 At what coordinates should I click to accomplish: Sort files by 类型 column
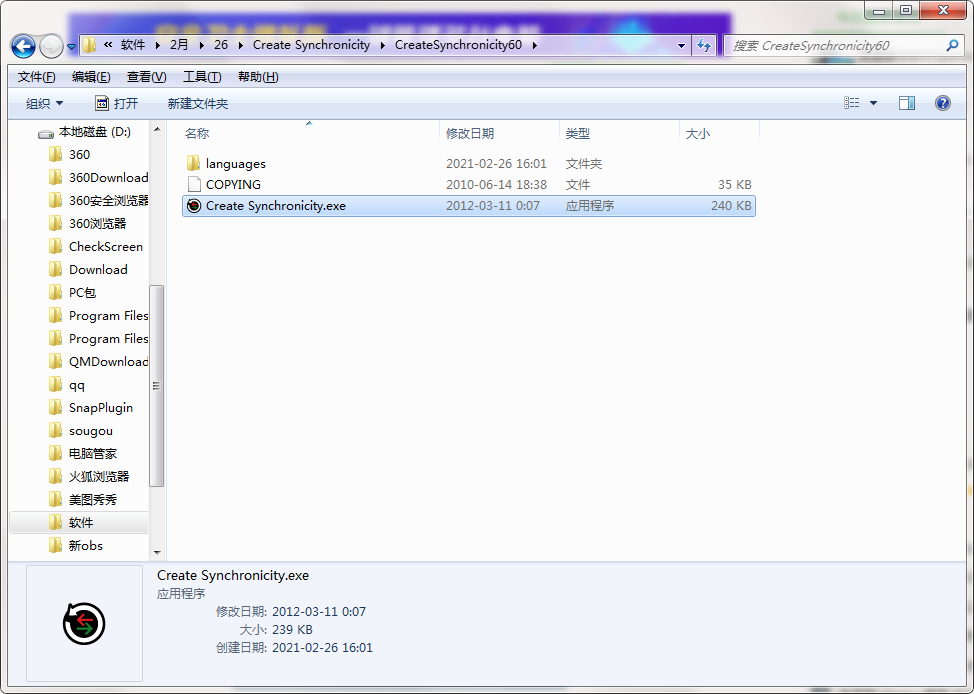(x=578, y=134)
